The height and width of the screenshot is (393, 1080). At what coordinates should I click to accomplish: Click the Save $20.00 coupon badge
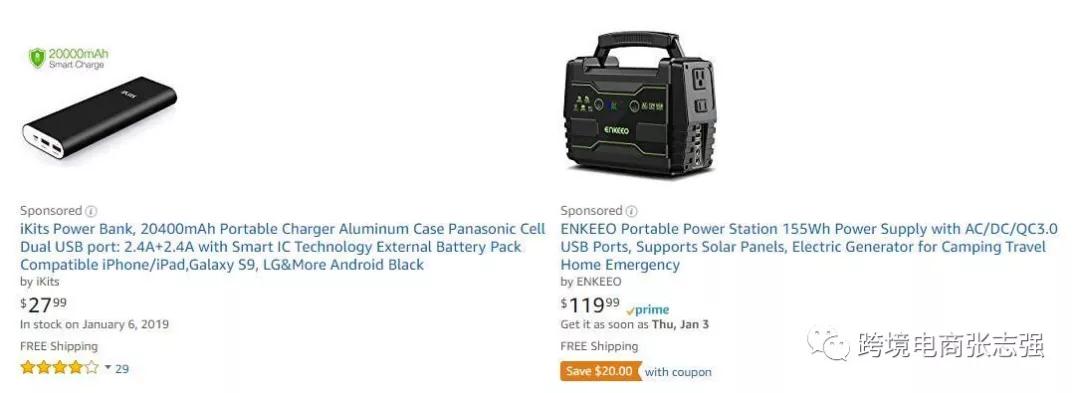pyautogui.click(x=599, y=372)
